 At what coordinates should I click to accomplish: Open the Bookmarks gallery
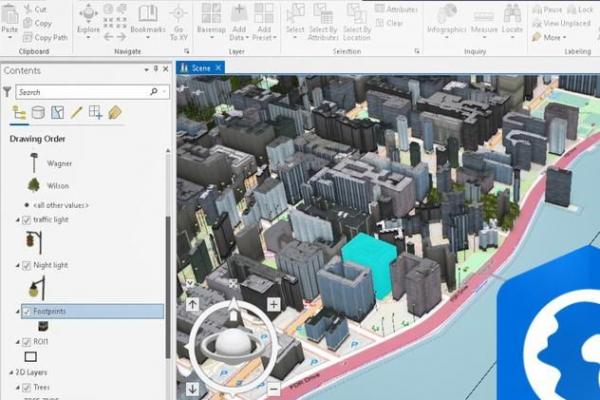coord(148,19)
